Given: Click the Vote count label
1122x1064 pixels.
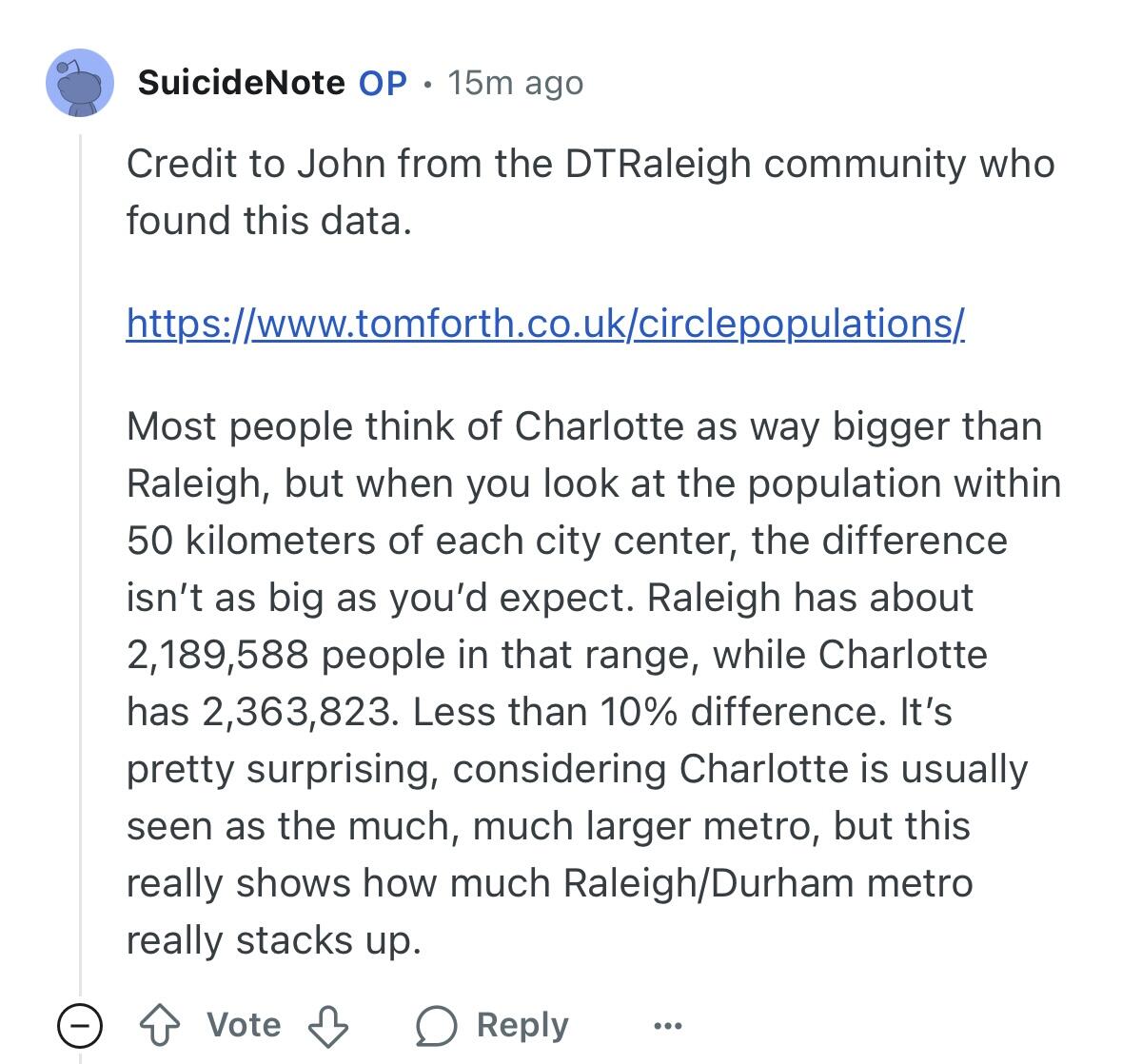Looking at the screenshot, I should (244, 1024).
